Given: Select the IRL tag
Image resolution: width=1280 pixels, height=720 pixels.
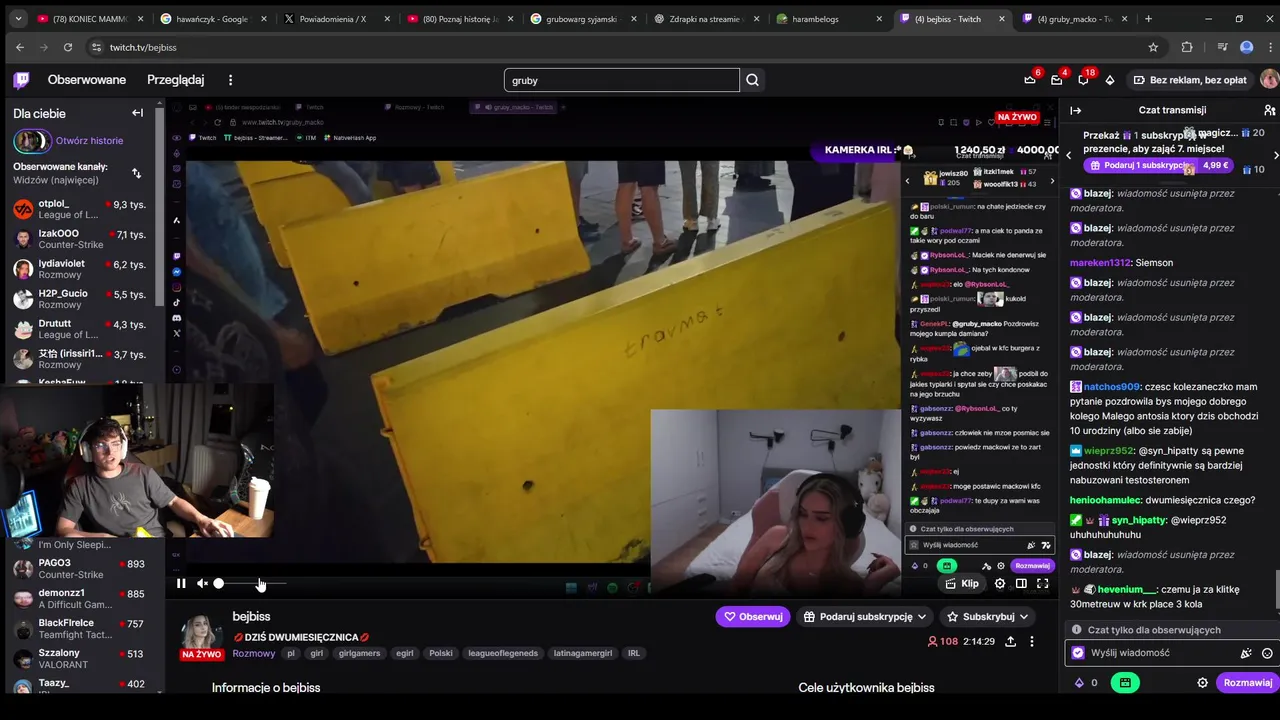Looking at the screenshot, I should pos(633,653).
